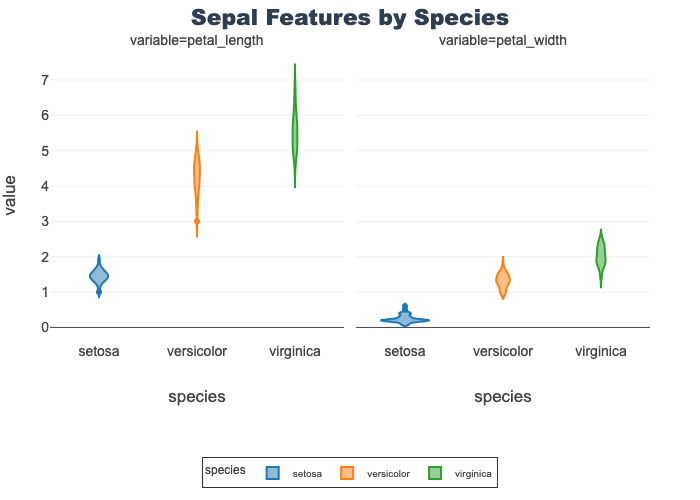Click the value y-axis title
The image size is (700, 500).
point(11,195)
